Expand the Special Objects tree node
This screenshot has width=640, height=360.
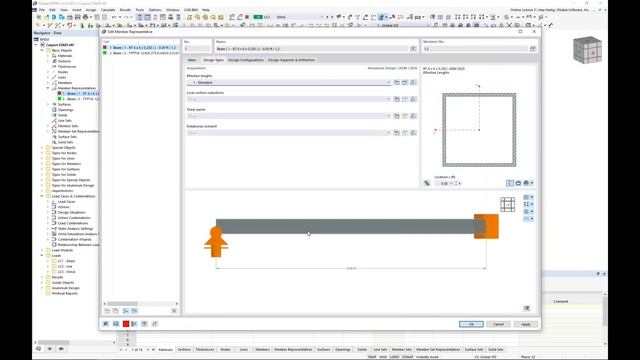click(x=42, y=148)
